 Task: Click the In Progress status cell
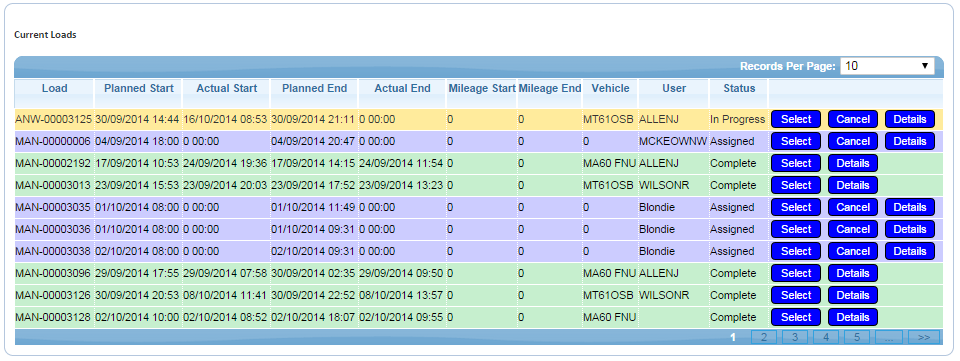click(738, 119)
